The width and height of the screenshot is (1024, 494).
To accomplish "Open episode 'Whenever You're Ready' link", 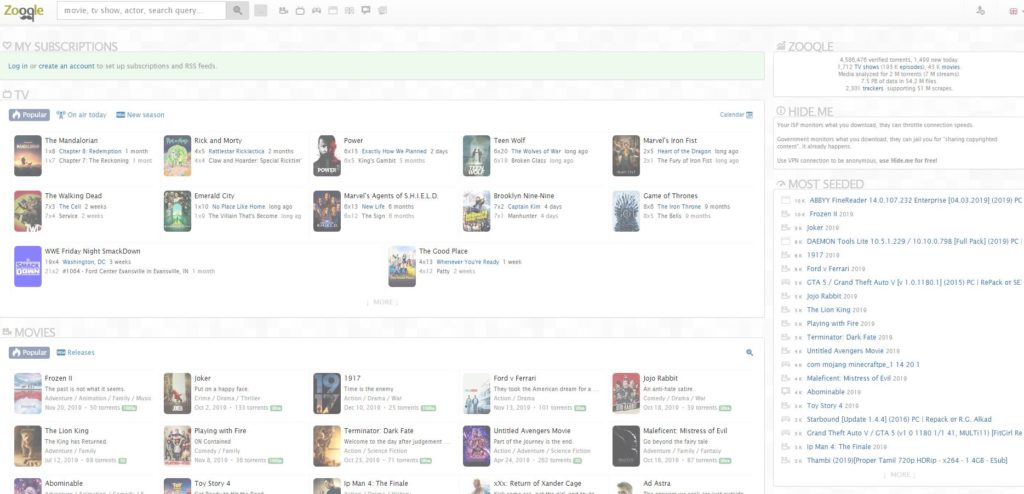I will pyautogui.click(x=468, y=262).
